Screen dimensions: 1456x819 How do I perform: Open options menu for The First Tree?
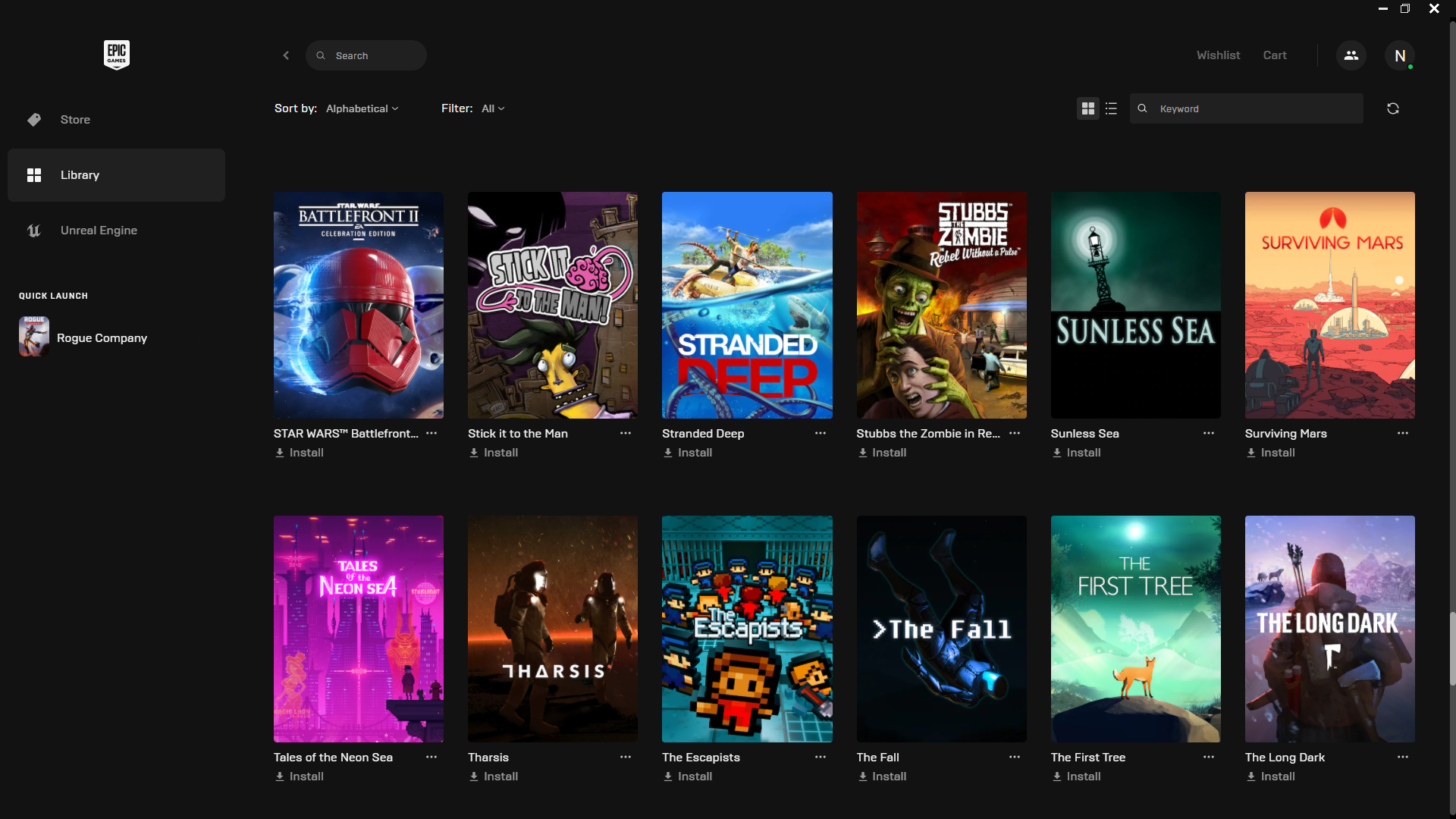click(x=1209, y=758)
